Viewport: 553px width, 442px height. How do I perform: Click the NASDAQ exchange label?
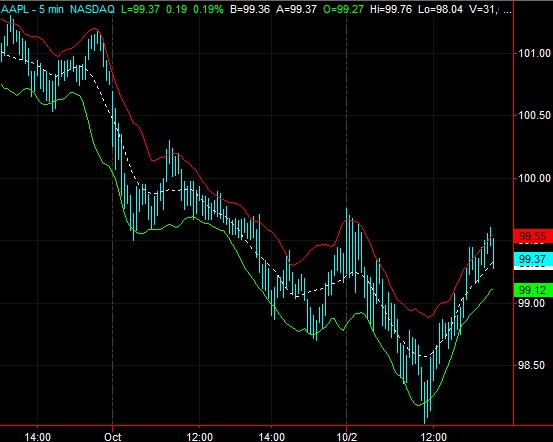click(92, 9)
